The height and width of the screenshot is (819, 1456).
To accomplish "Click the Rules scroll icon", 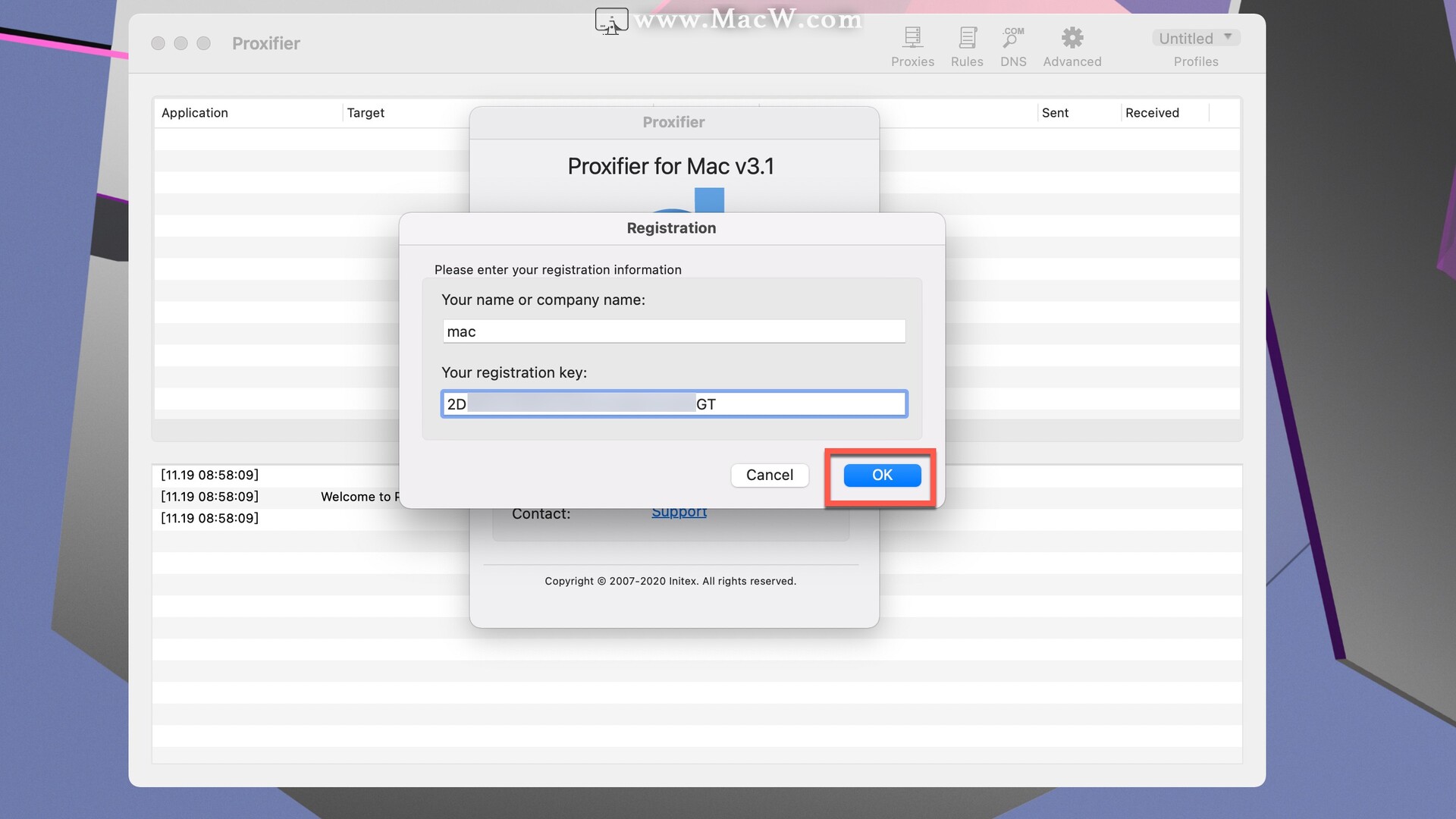I will (x=966, y=36).
